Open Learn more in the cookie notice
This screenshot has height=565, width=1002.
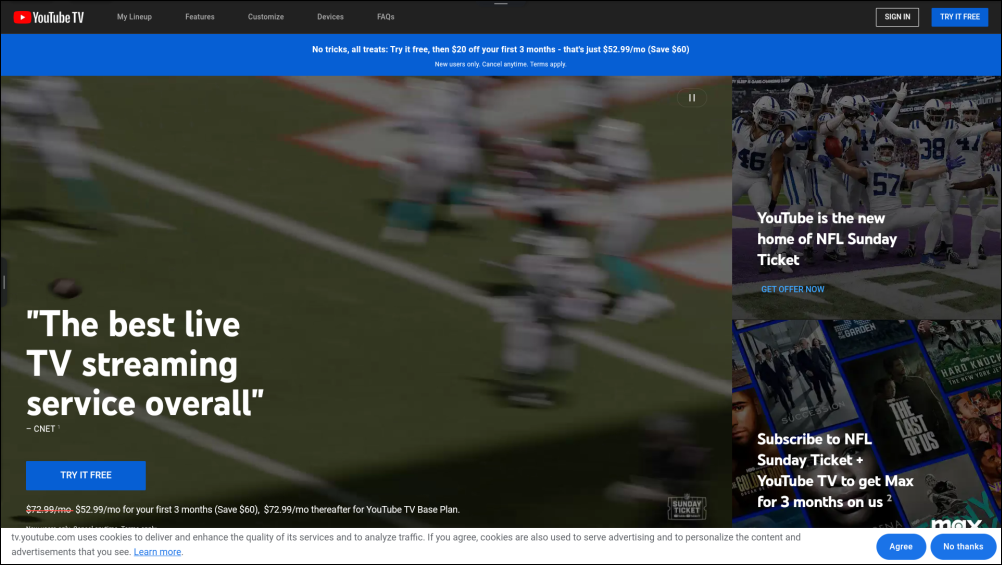click(158, 552)
